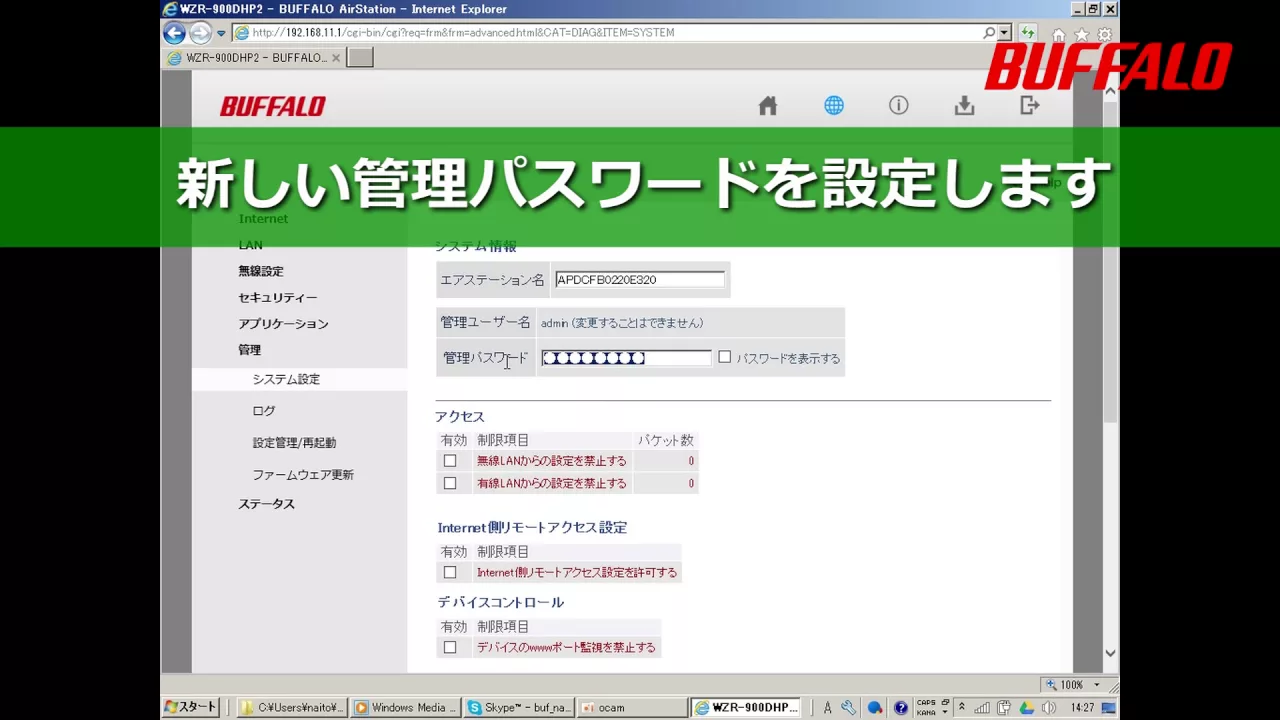The width and height of the screenshot is (1280, 720).
Task: Click the 管理パスワード password field
Action: pyautogui.click(x=626, y=358)
